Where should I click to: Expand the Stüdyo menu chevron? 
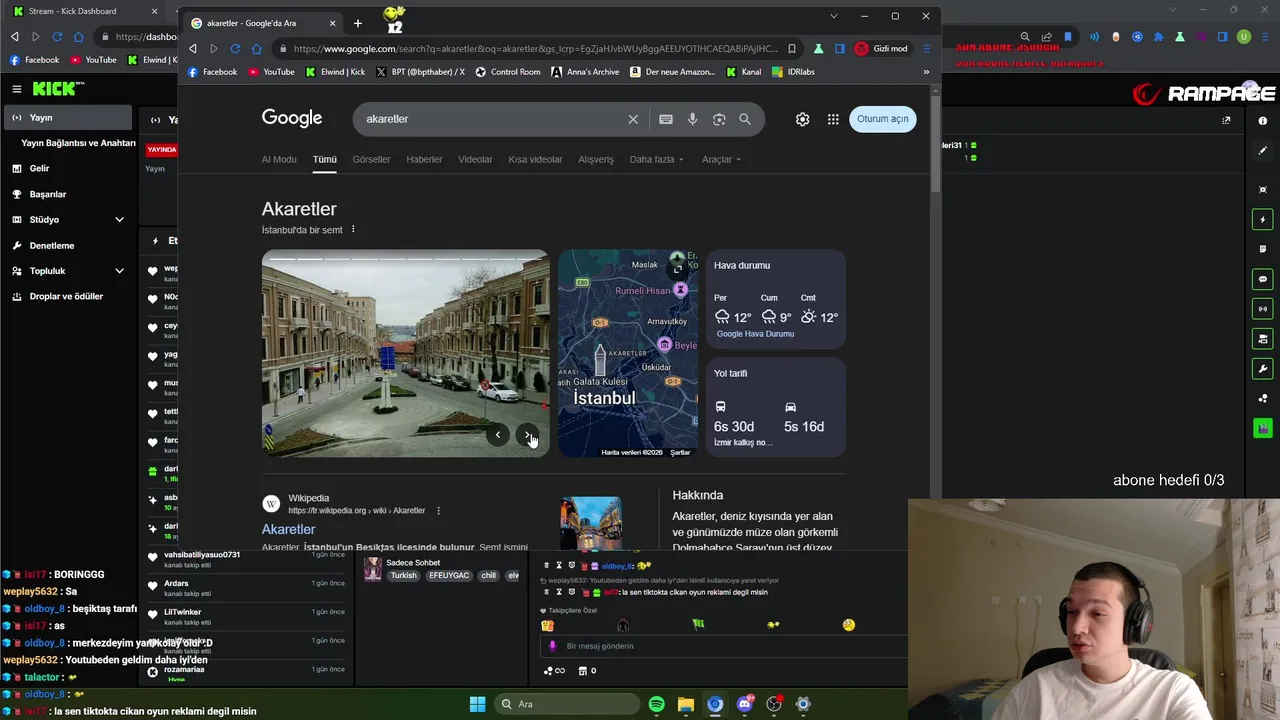(x=119, y=220)
